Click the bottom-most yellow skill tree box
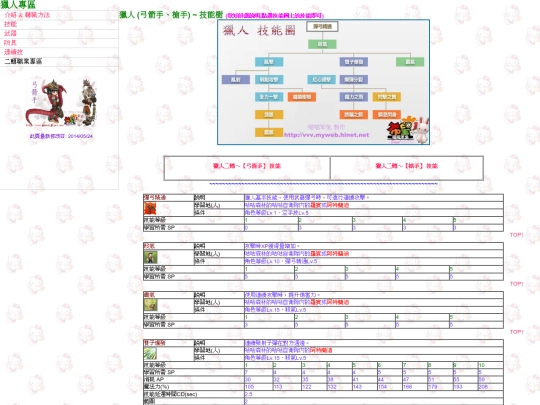The image size is (540, 405). (x=269, y=133)
